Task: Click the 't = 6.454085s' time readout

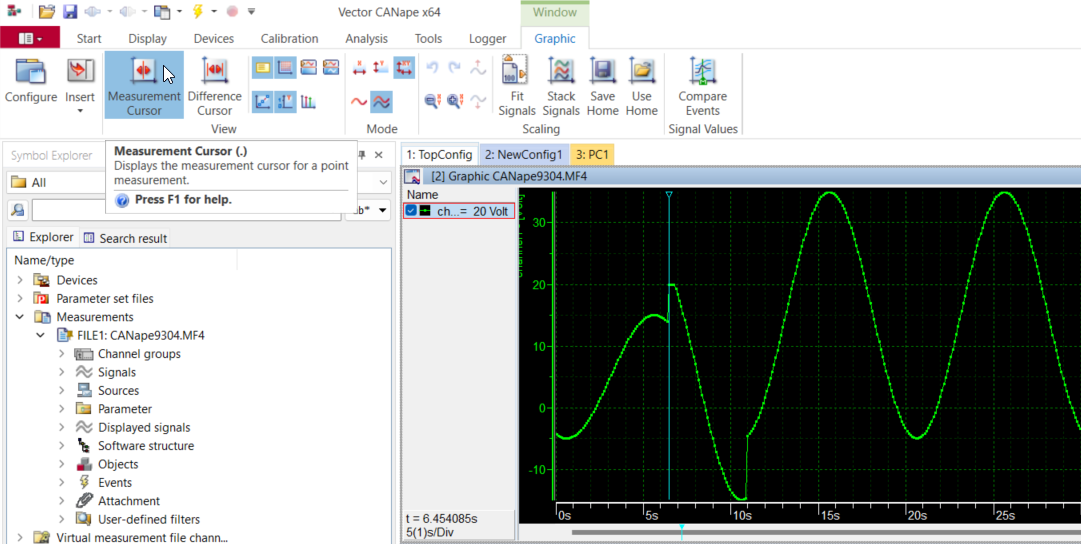Action: click(441, 518)
